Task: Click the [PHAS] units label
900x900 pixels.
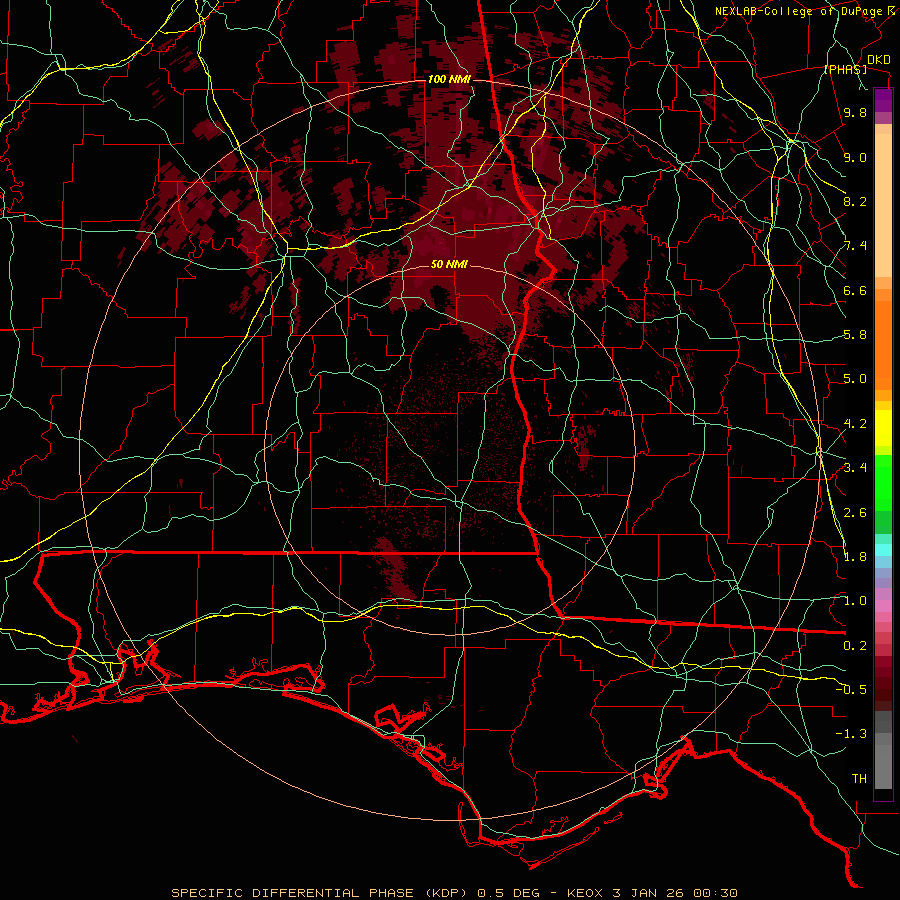Action: click(845, 70)
